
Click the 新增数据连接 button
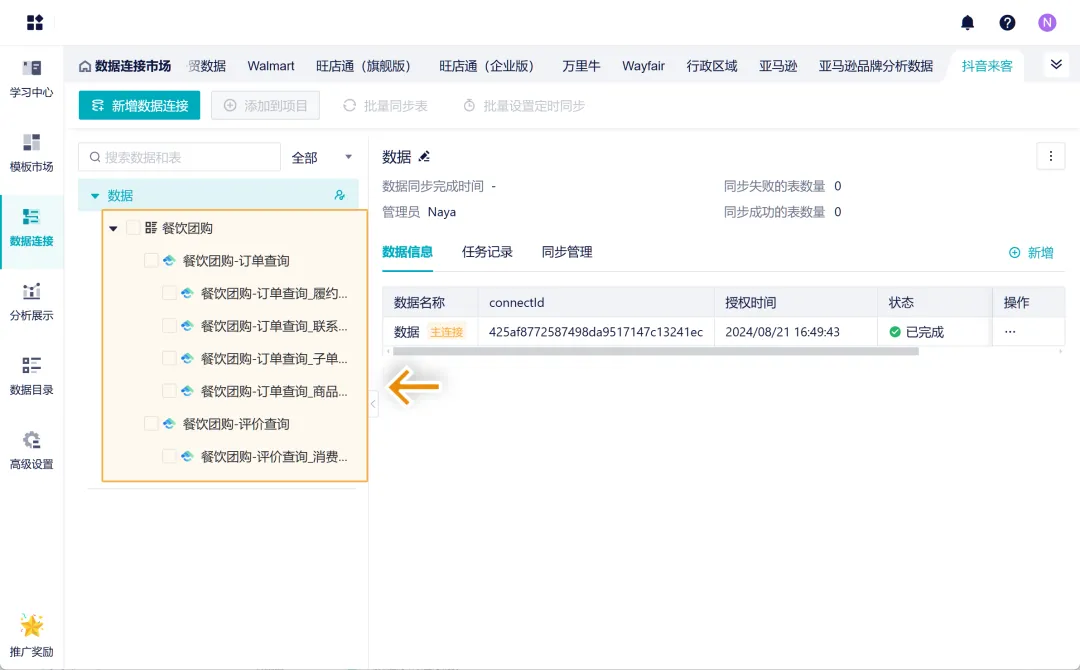(139, 106)
